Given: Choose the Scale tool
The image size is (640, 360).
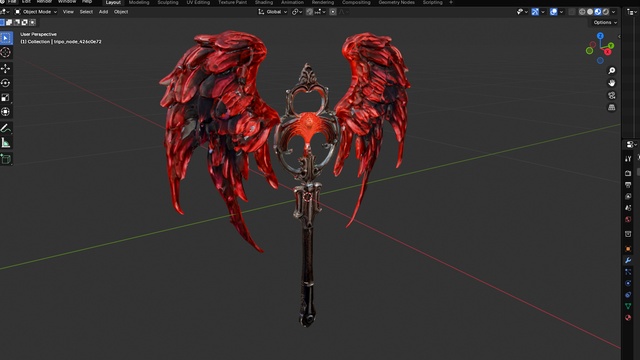Looking at the screenshot, I should 6,97.
